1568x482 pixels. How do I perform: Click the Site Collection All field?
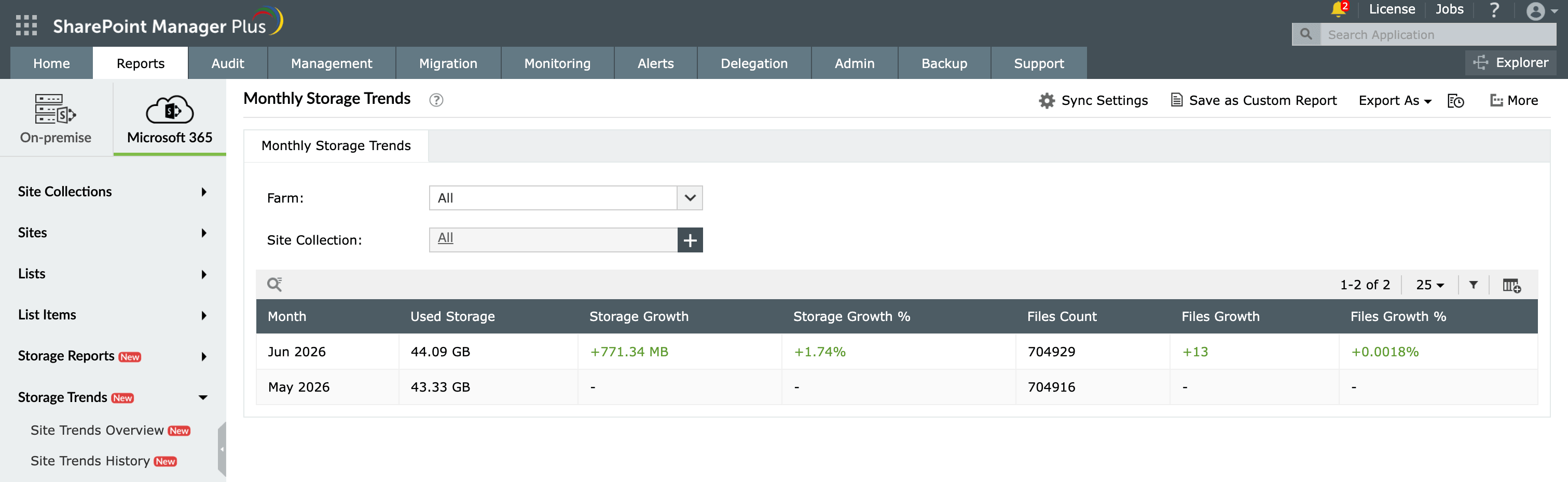[x=553, y=240]
